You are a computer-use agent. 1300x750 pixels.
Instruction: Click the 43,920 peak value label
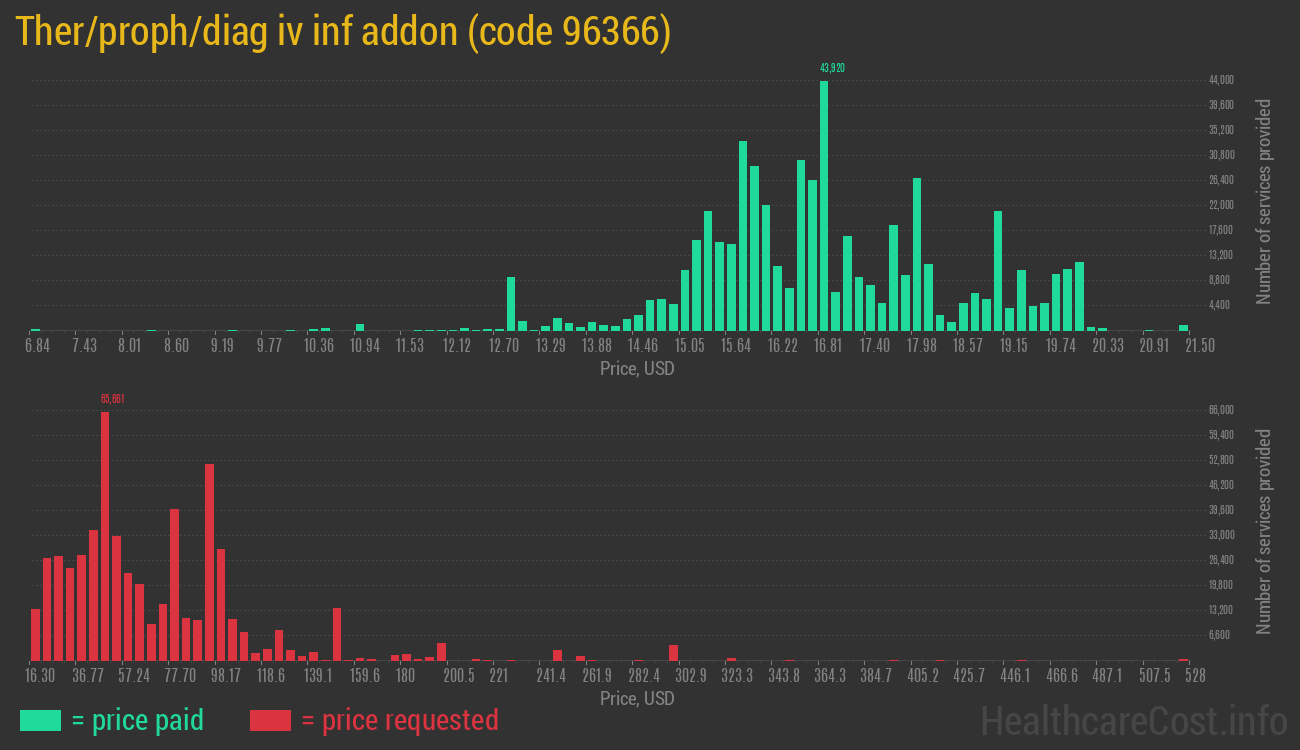[832, 68]
